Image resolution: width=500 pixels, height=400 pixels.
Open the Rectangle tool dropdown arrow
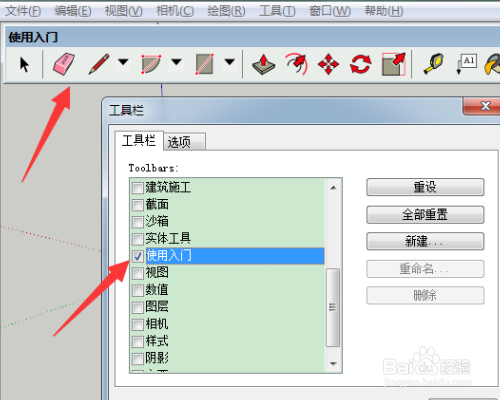coord(229,62)
